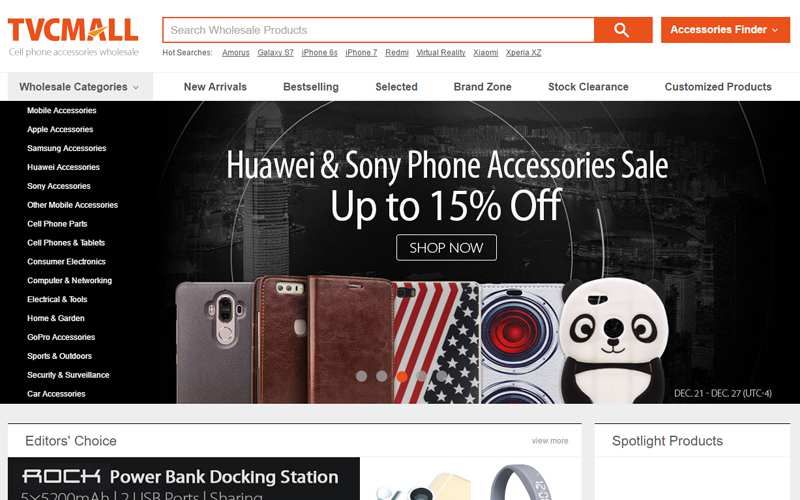The height and width of the screenshot is (500, 800).
Task: Open the ROCK Power Bank Docking Station banner
Action: click(x=184, y=479)
